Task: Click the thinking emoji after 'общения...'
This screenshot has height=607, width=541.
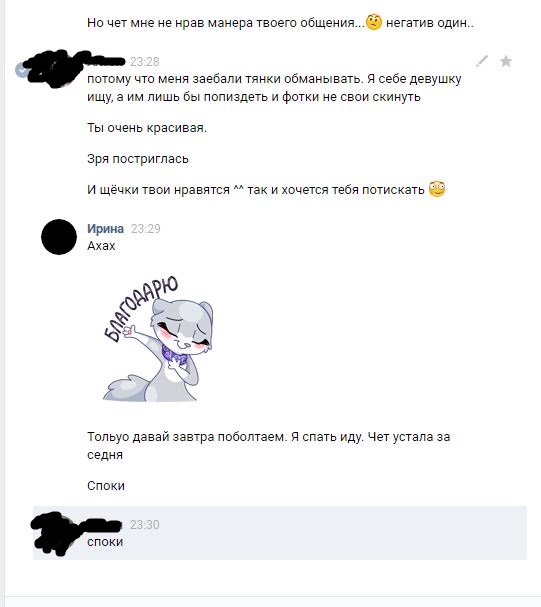Action: point(374,22)
